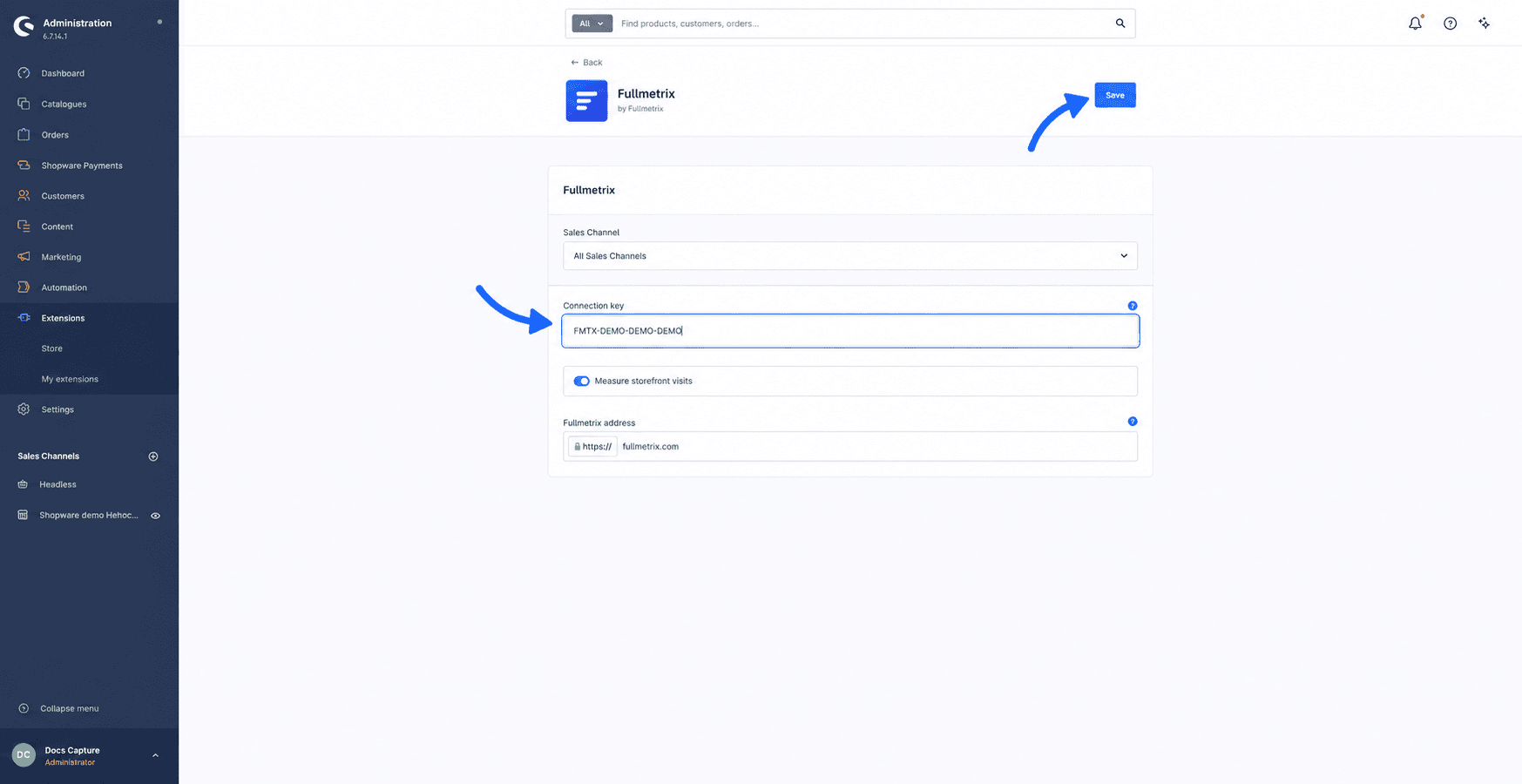Image resolution: width=1522 pixels, height=784 pixels.
Task: Toggle visibility eye for Shopware demo channel
Action: pyautogui.click(x=155, y=516)
